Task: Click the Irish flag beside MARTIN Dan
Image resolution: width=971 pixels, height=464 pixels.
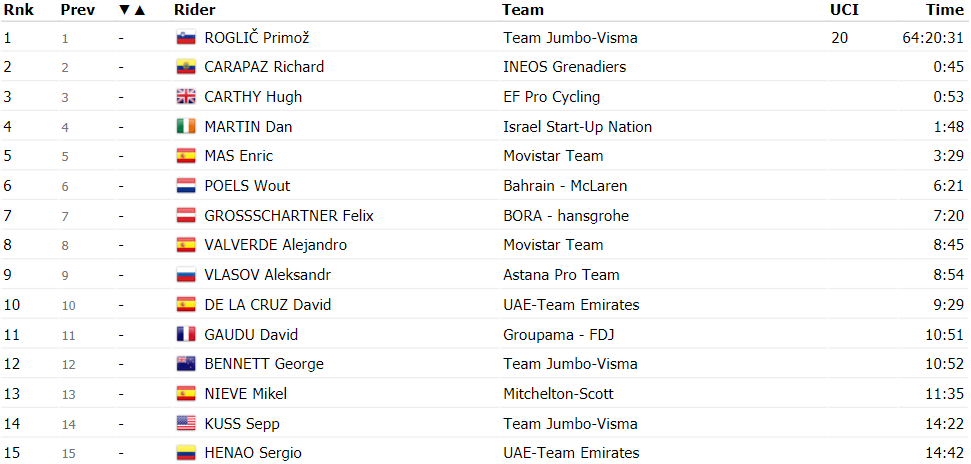Action: click(x=186, y=126)
